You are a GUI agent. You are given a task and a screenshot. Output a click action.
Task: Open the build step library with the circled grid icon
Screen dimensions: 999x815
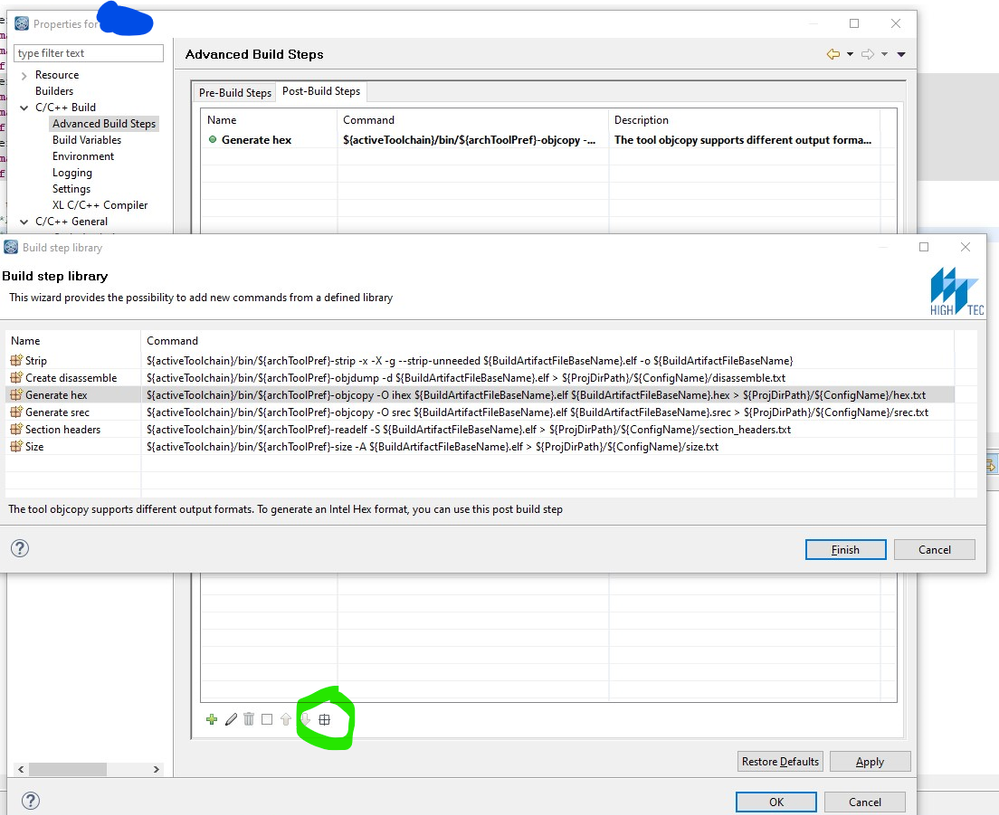(x=325, y=719)
